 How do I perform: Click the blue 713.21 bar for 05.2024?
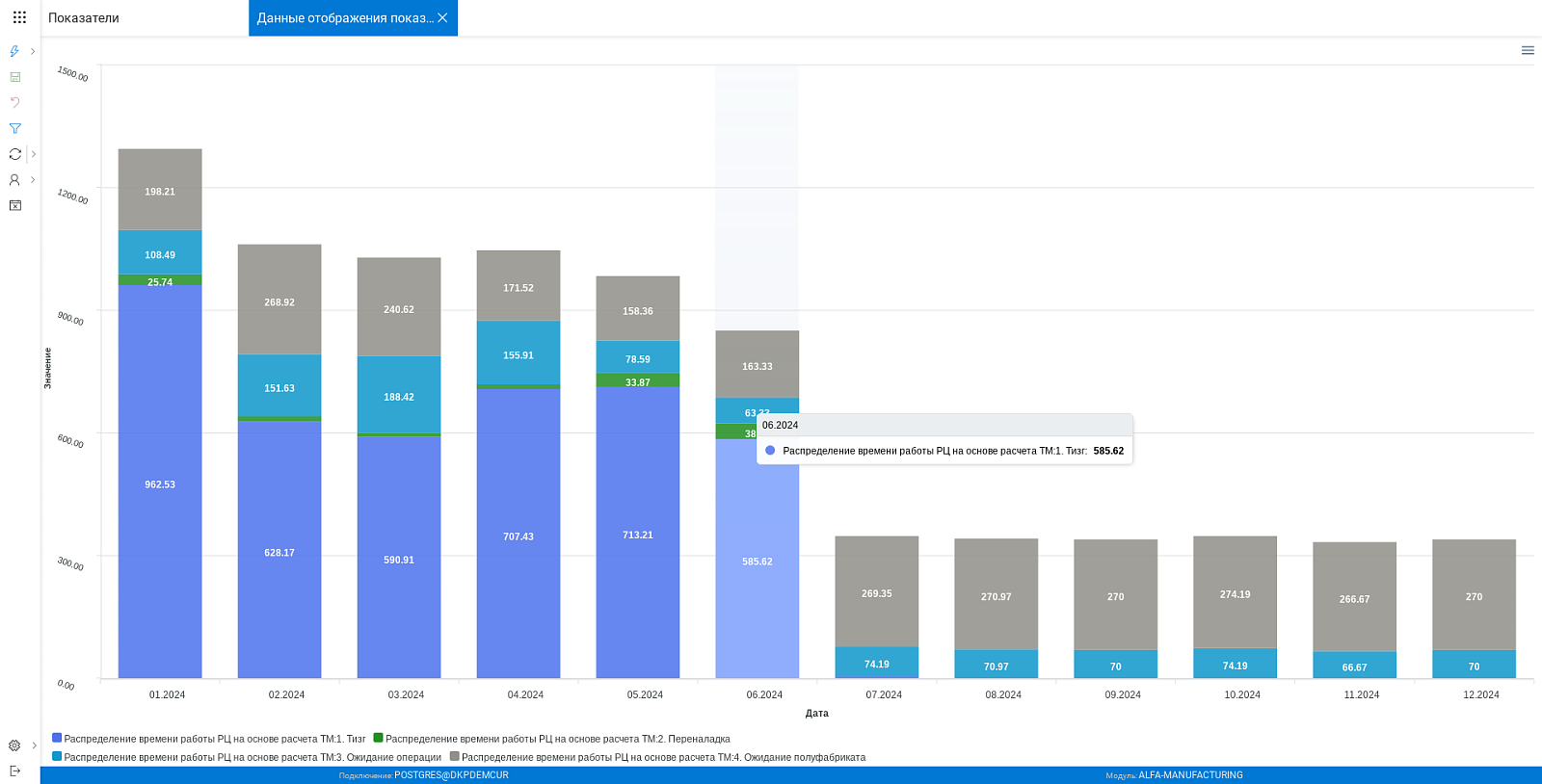(638, 533)
